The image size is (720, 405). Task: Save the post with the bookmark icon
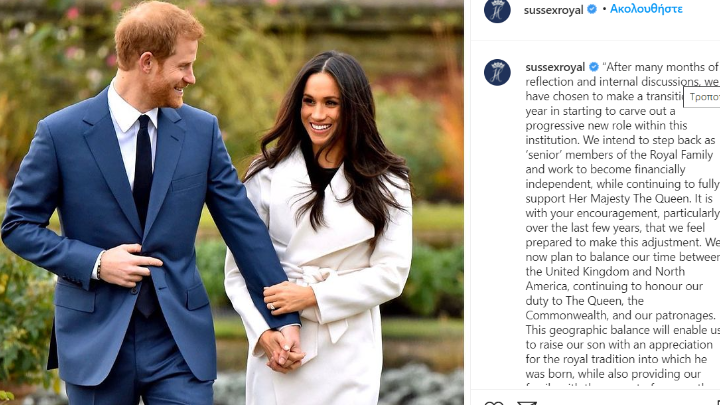pyautogui.click(x=718, y=403)
